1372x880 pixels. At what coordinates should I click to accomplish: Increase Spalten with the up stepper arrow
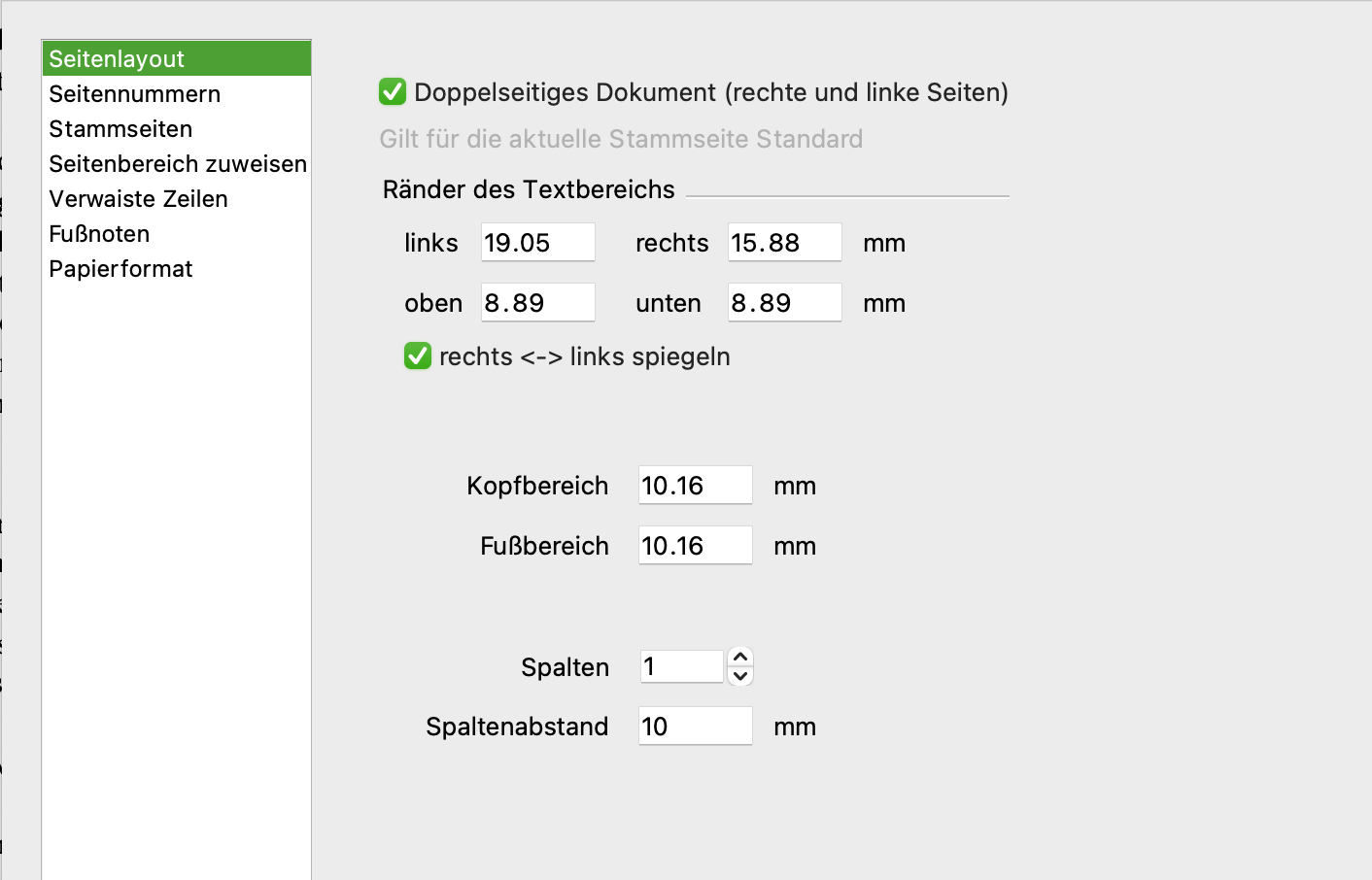click(x=740, y=658)
